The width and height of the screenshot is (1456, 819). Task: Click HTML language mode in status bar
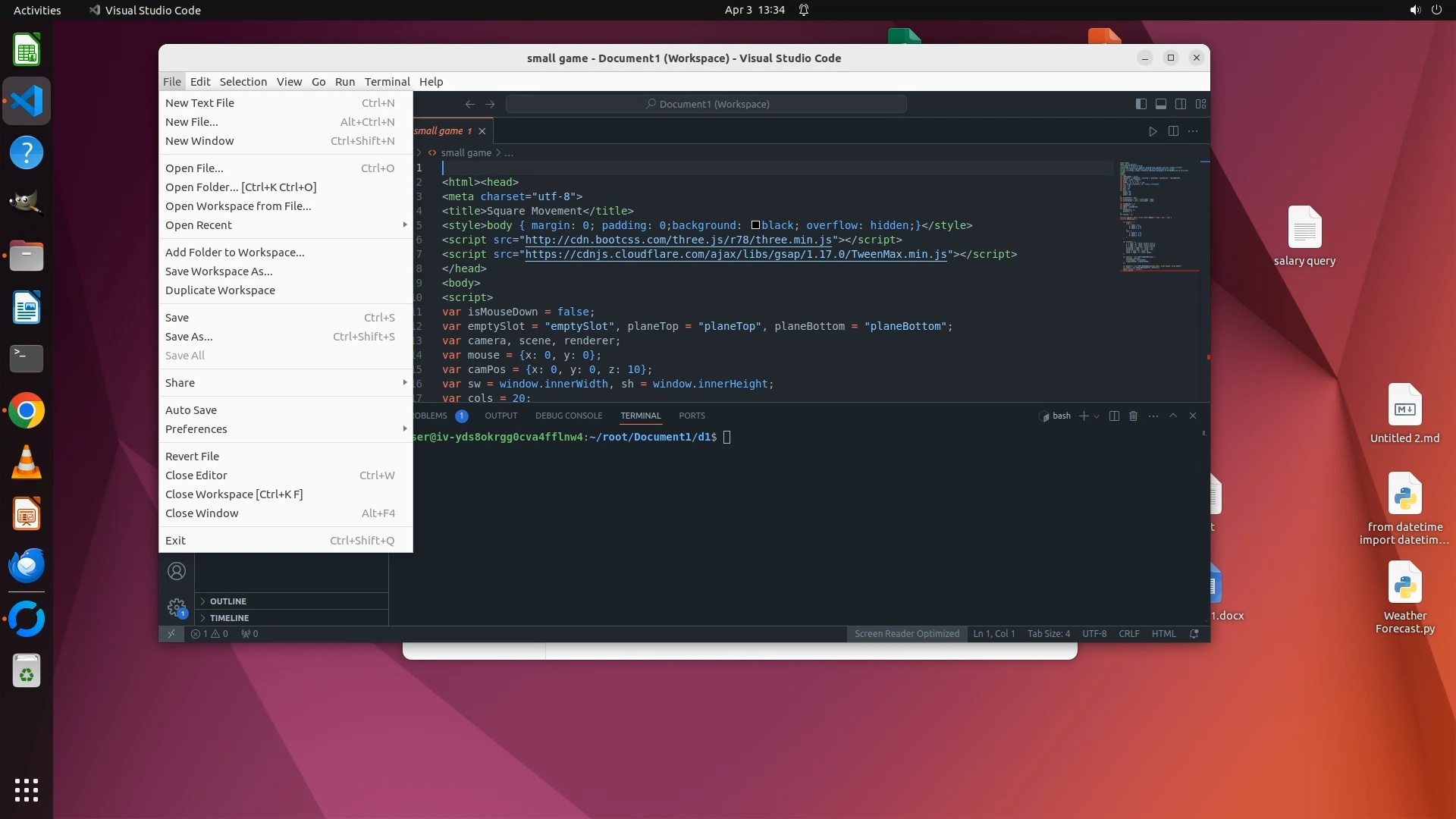(x=1163, y=634)
